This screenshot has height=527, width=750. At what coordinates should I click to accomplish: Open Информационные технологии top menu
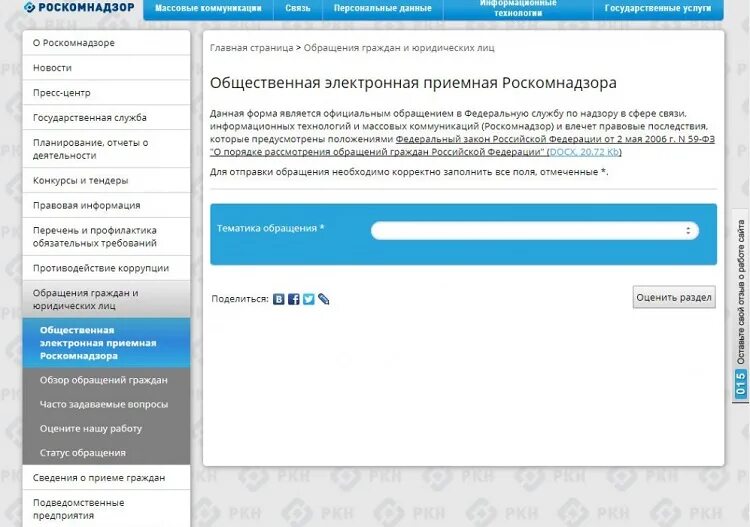518,8
